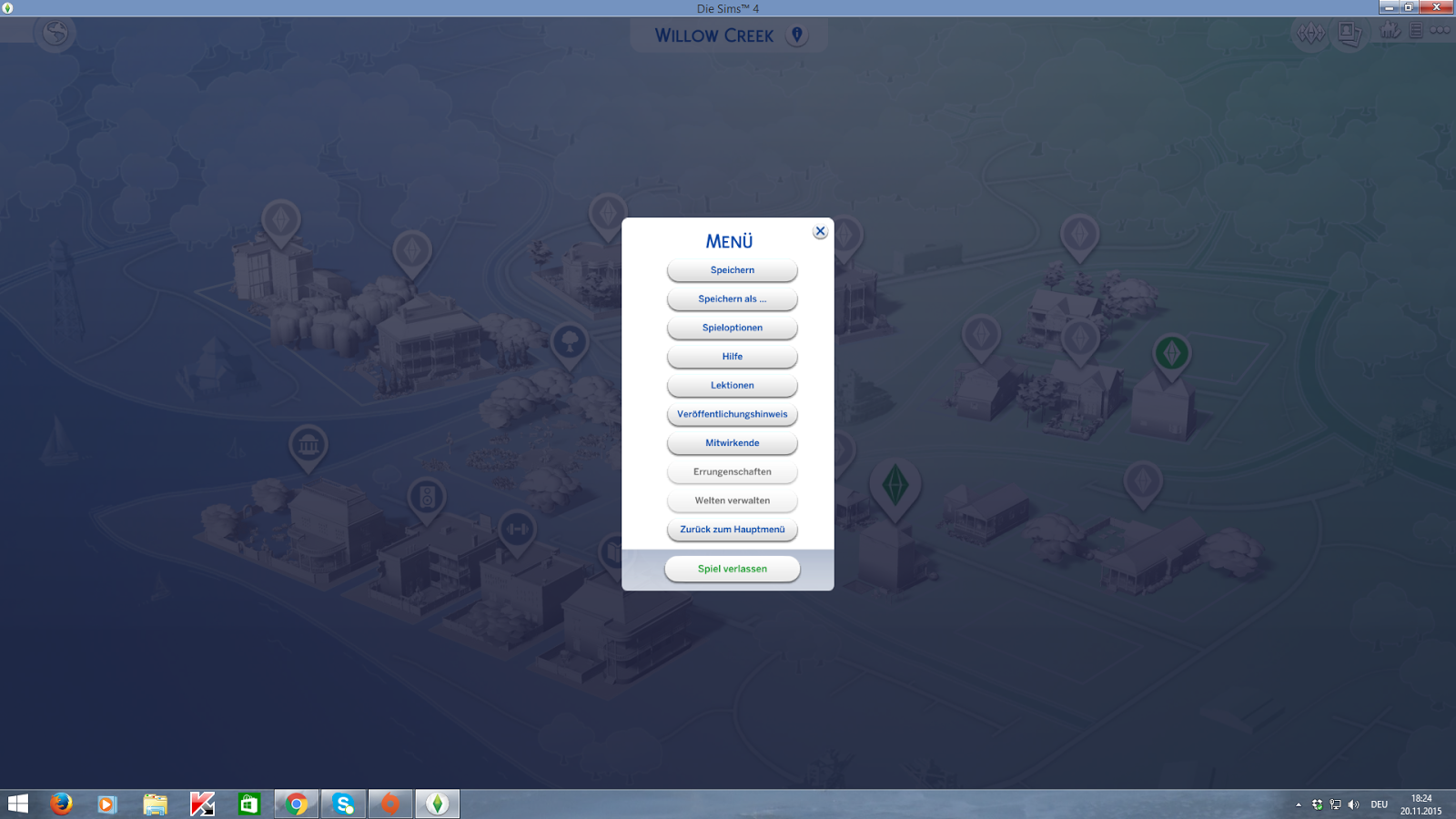Screen dimensions: 1456x819
Task: Click the list notebook icon at top right
Action: (1416, 31)
